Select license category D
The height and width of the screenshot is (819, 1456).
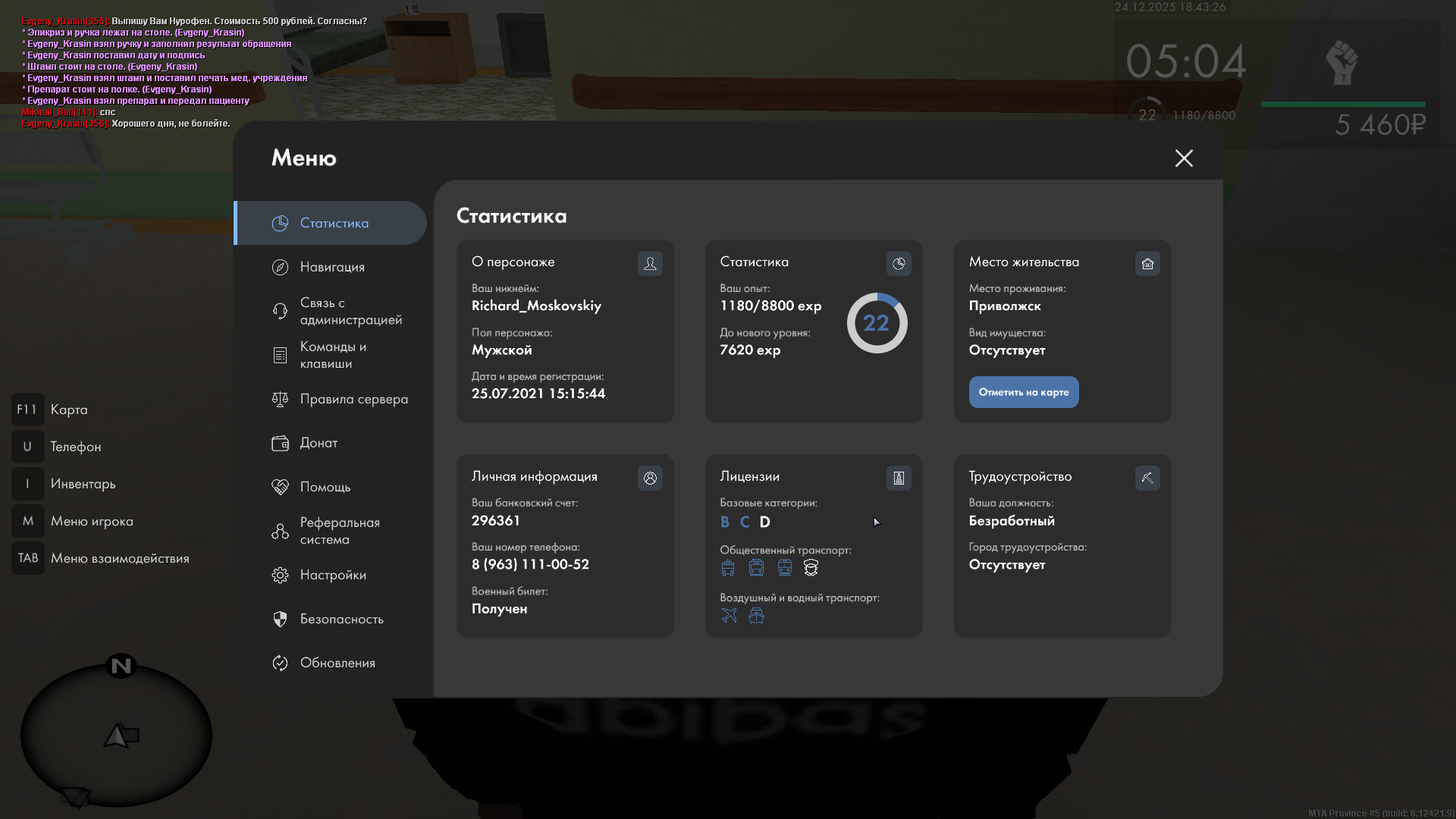pos(764,522)
